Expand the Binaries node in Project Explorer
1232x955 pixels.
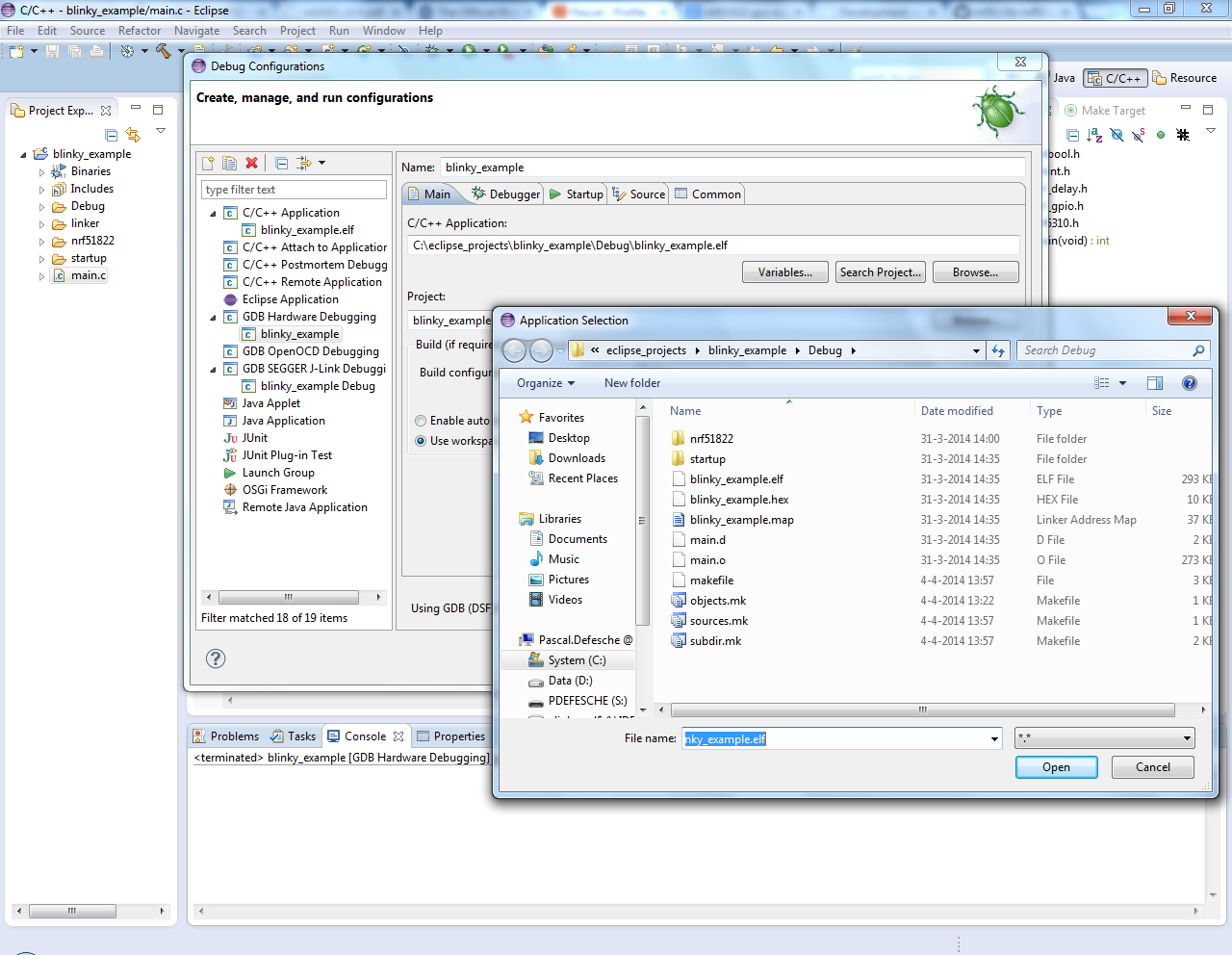(x=41, y=172)
